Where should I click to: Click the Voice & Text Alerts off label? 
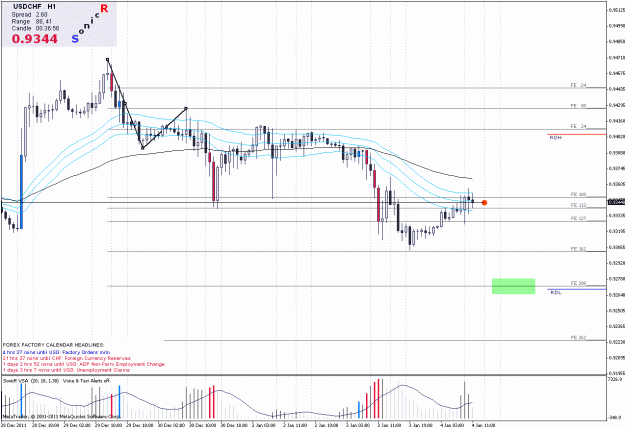(86, 381)
